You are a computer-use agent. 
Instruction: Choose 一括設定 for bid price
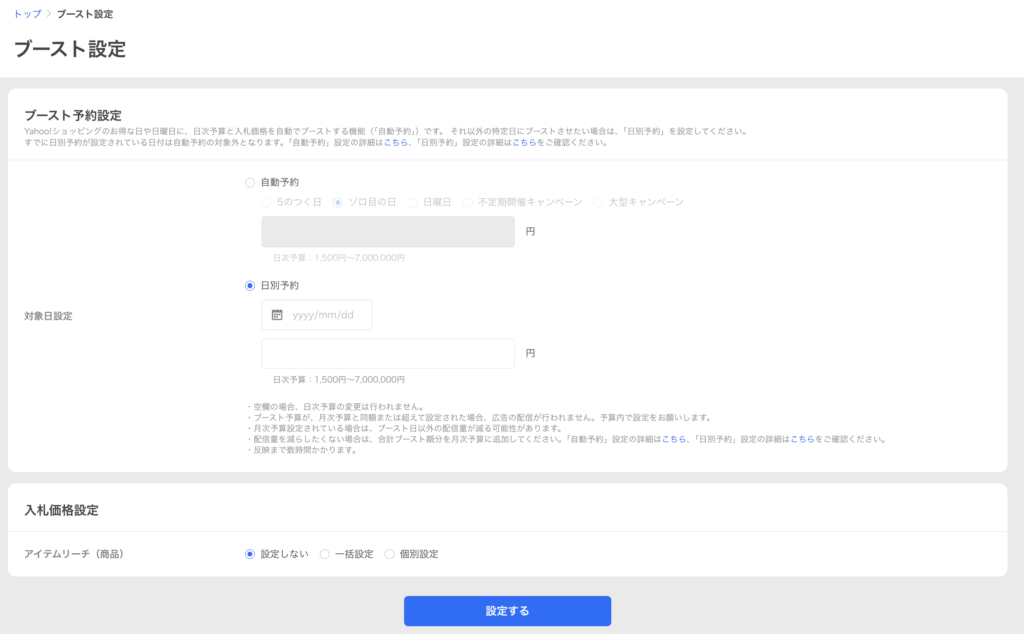[324, 554]
